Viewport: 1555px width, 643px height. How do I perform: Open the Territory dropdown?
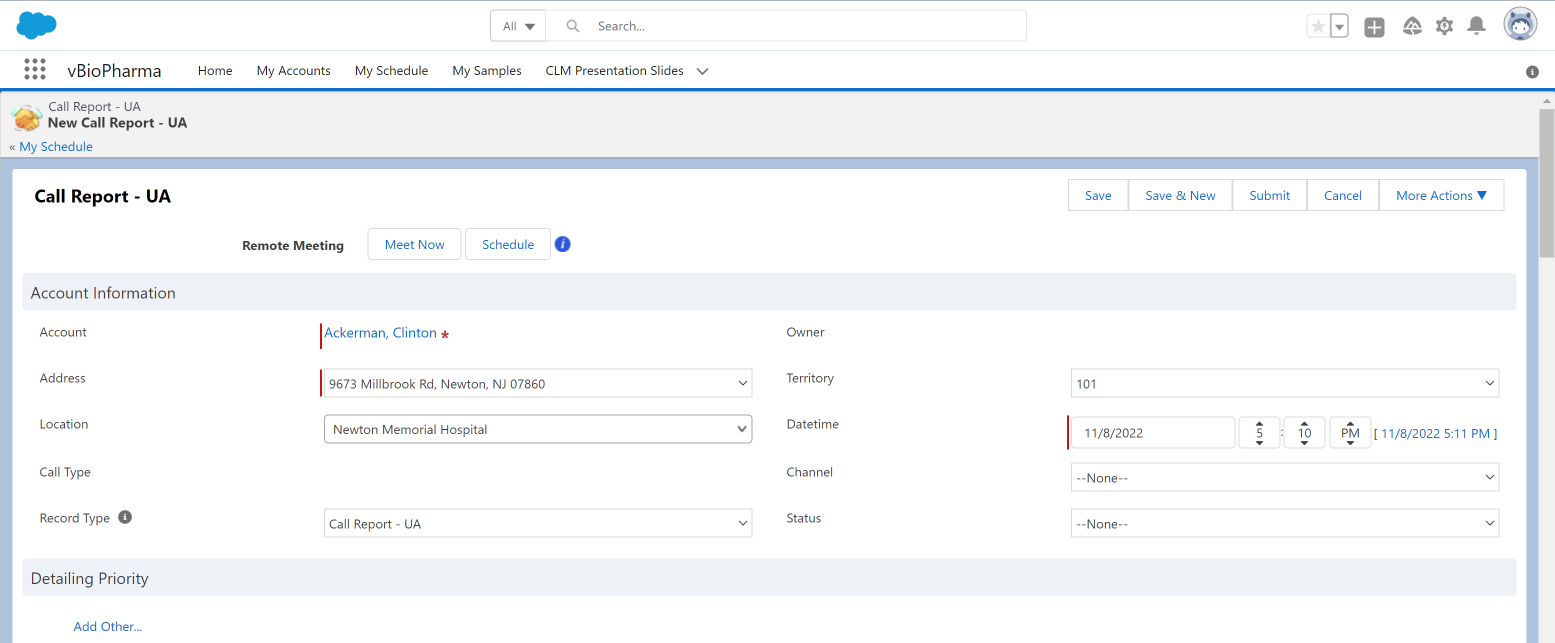[1490, 384]
